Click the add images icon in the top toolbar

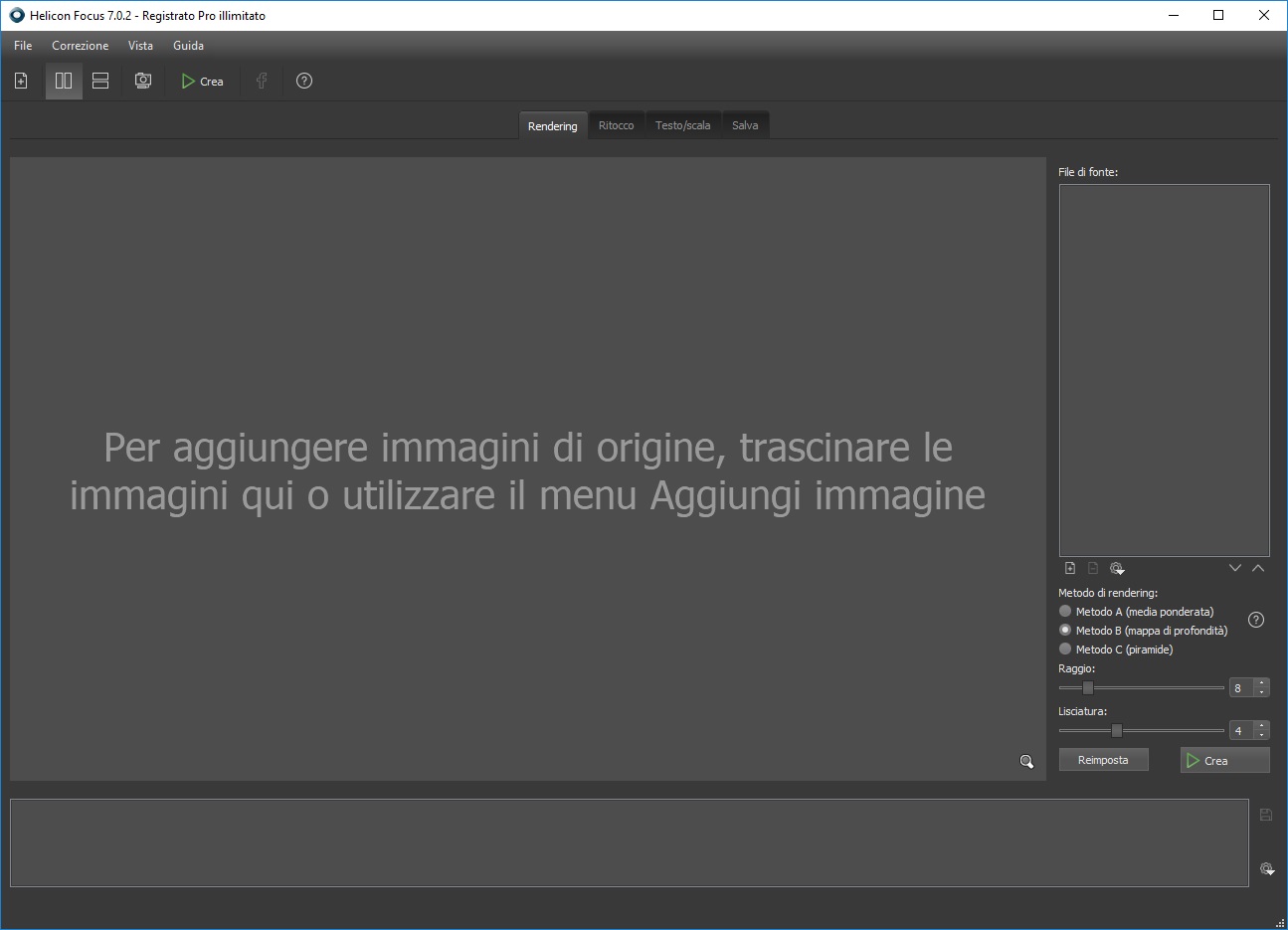[21, 81]
